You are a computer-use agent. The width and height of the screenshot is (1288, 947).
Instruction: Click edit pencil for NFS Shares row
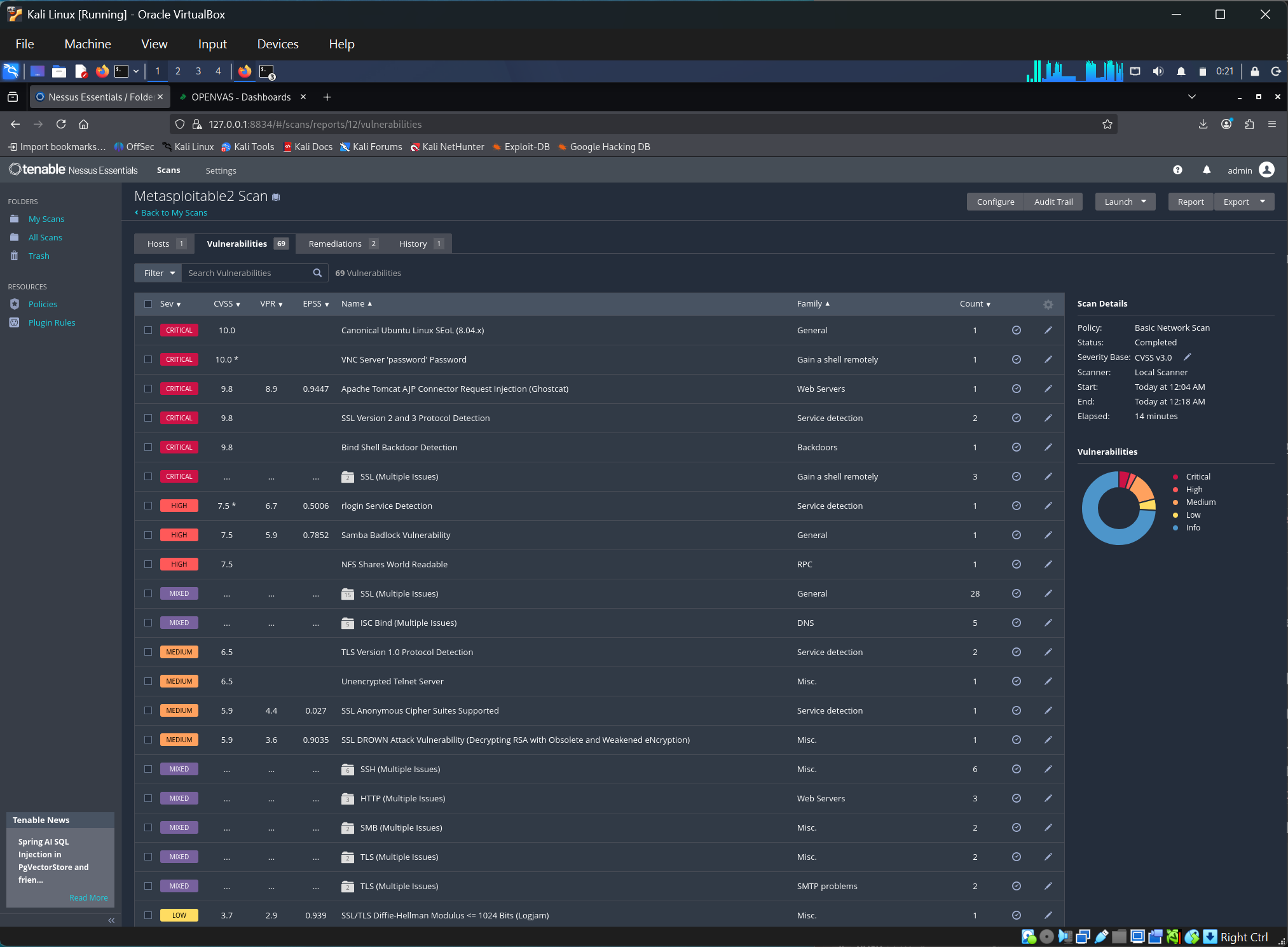(x=1048, y=564)
